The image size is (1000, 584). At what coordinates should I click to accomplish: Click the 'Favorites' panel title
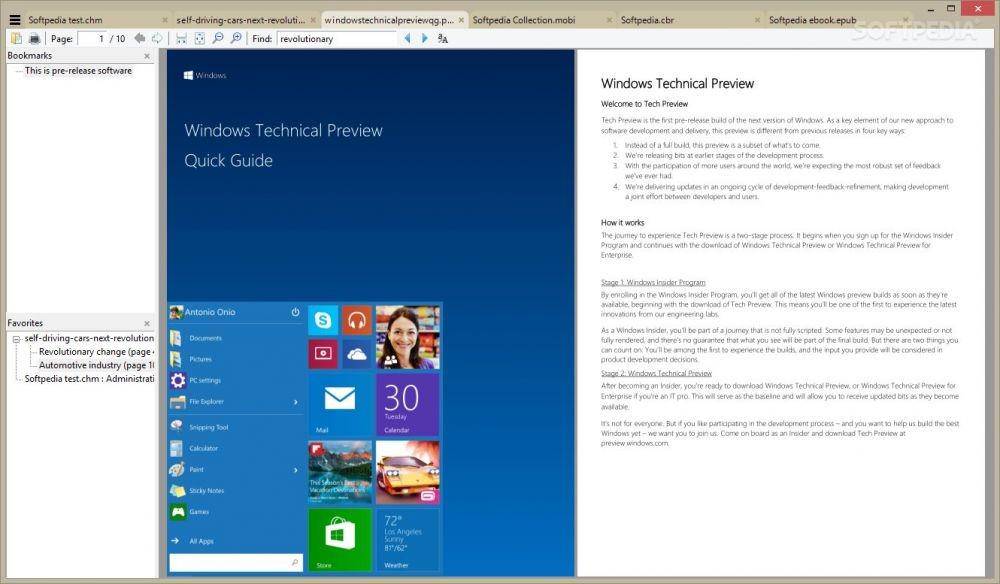pos(25,323)
